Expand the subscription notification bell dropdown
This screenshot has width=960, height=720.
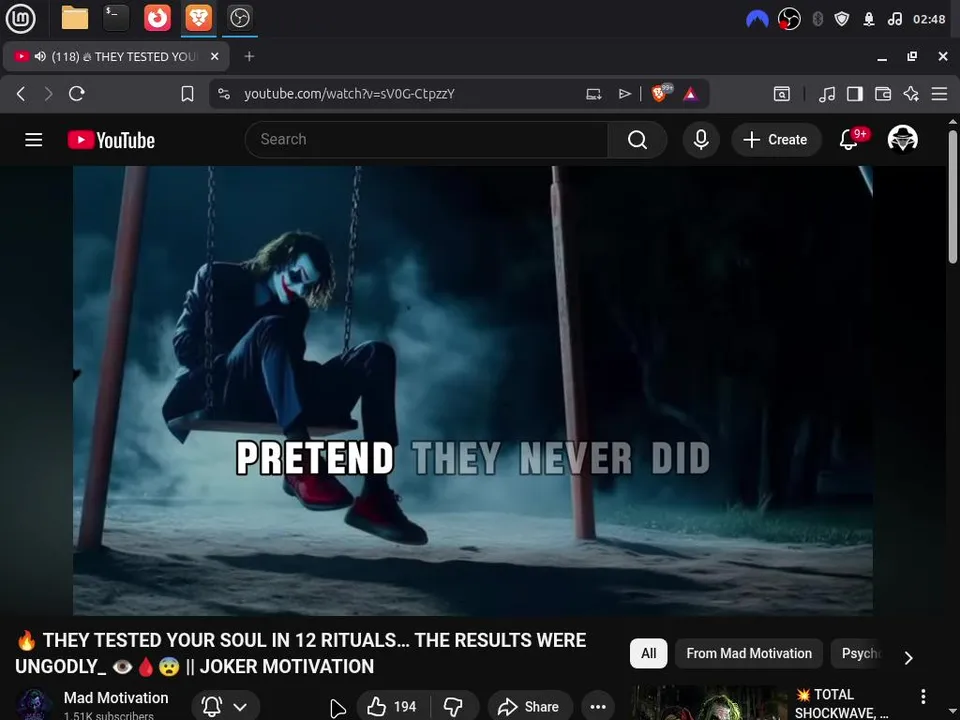225,707
